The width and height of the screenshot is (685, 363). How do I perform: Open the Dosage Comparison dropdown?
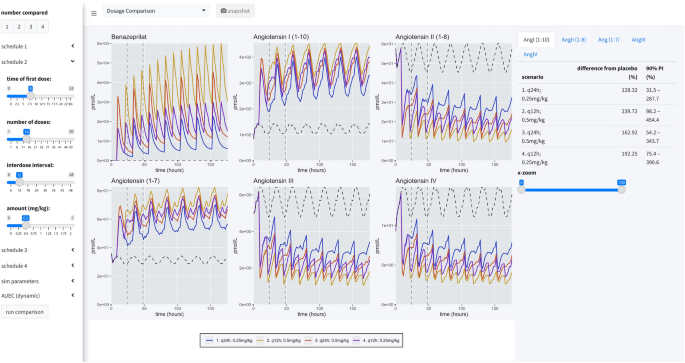pos(156,11)
